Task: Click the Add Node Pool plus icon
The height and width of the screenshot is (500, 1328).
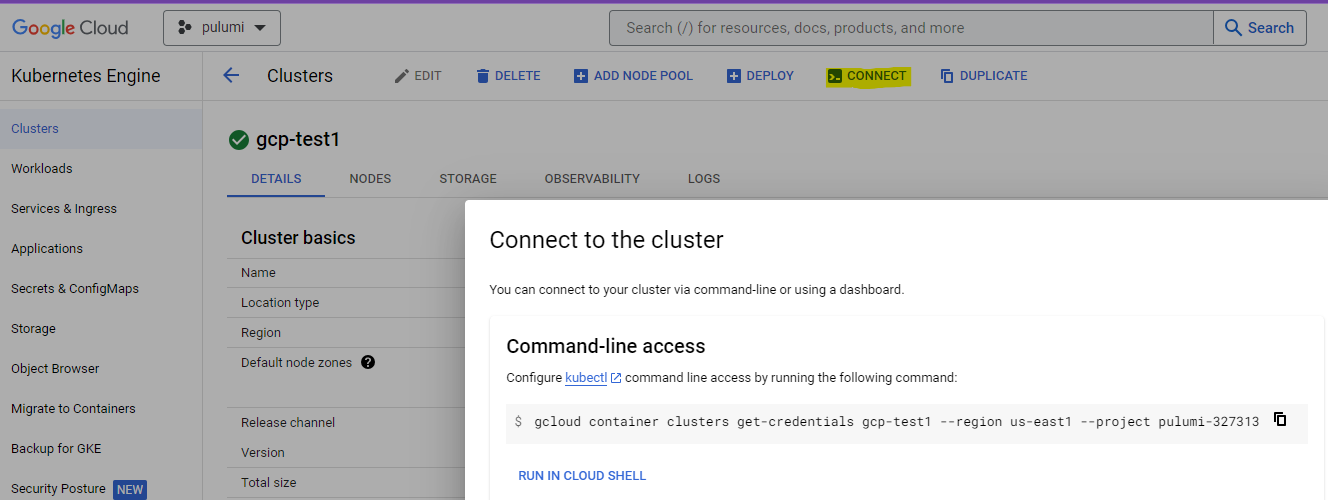Action: tap(581, 76)
